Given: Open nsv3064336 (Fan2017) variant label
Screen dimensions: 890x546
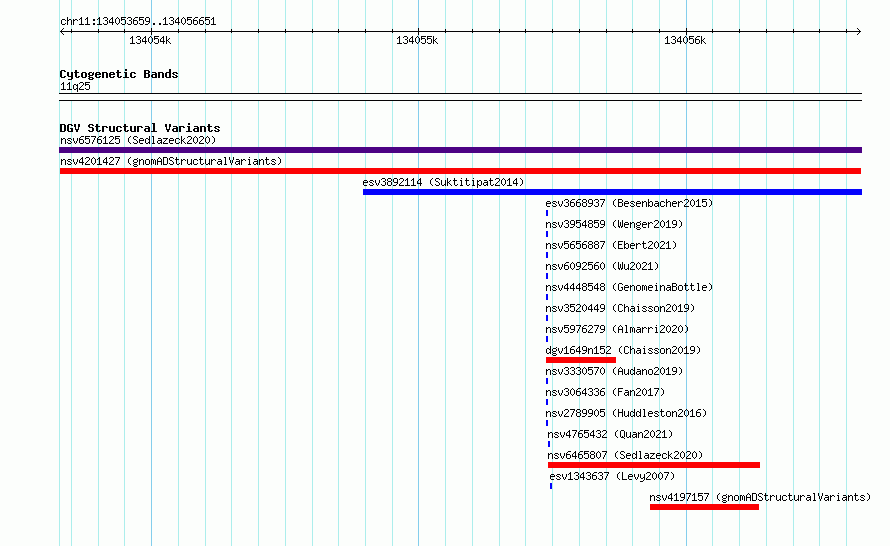Looking at the screenshot, I should tap(605, 392).
